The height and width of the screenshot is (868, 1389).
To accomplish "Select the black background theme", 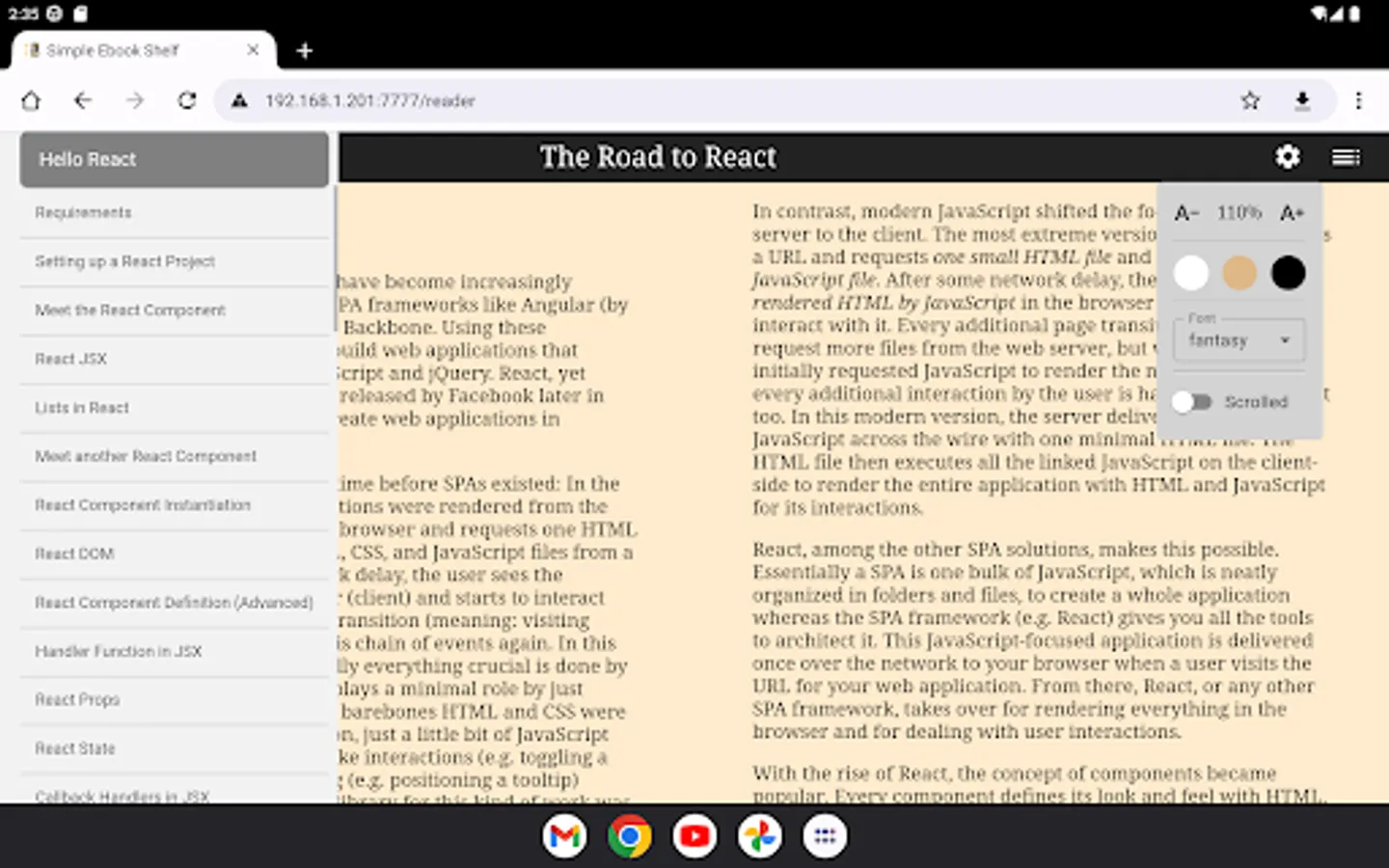I will [x=1288, y=273].
